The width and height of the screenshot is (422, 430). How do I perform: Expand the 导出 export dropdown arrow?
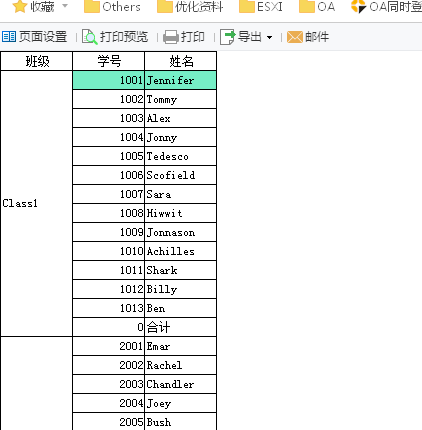tap(269, 37)
